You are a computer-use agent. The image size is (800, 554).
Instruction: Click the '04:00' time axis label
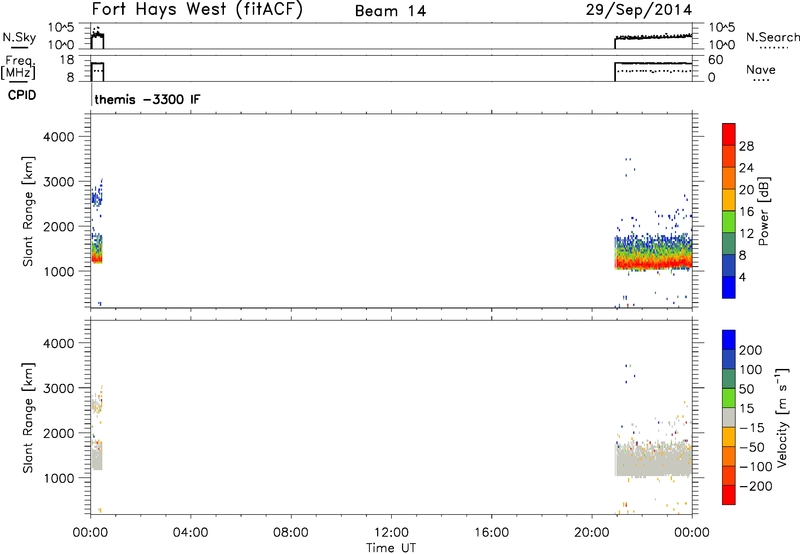(x=191, y=533)
